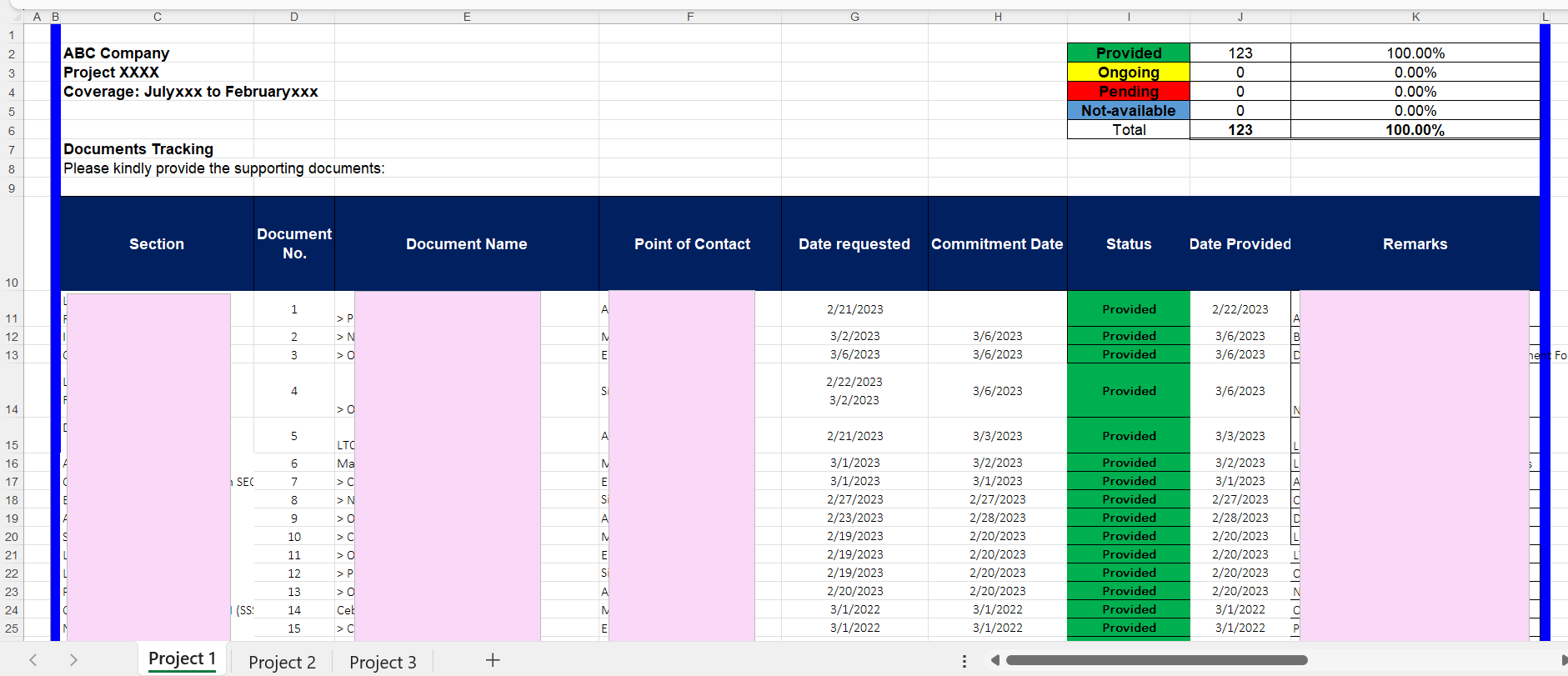Viewport: 1568px width, 676px height.
Task: Select Commitment Date 3/3/2023 for document 5
Action: coord(998,435)
